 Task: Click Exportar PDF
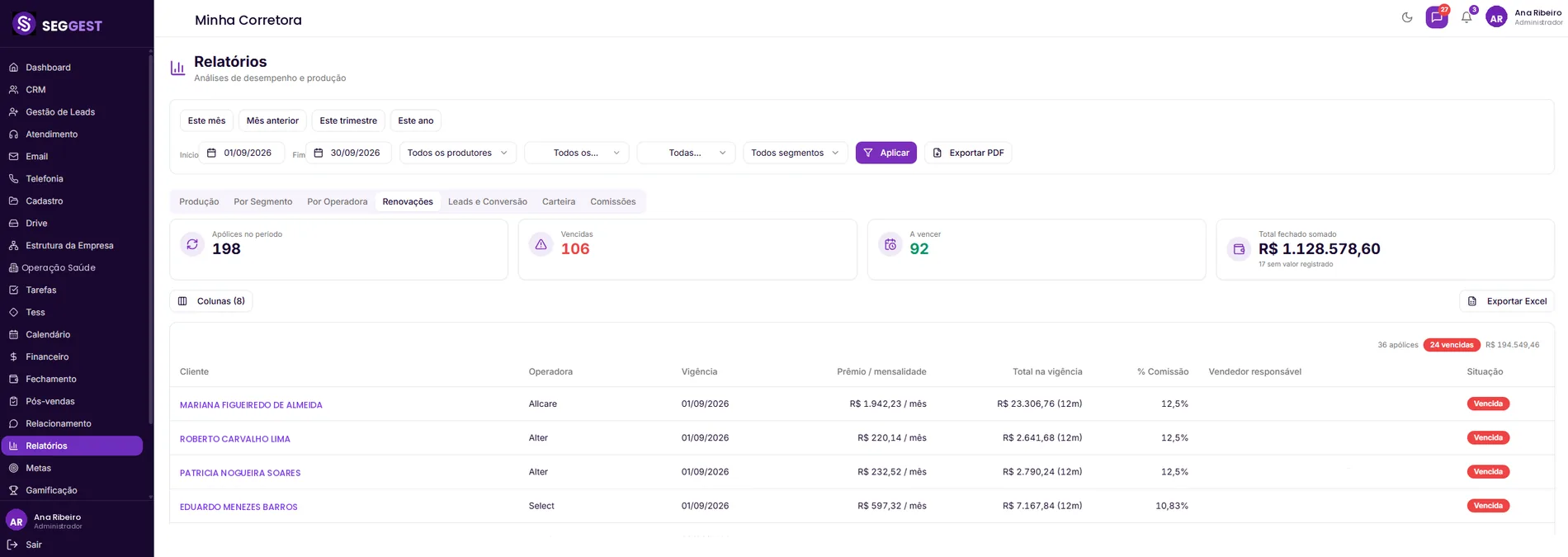point(968,153)
